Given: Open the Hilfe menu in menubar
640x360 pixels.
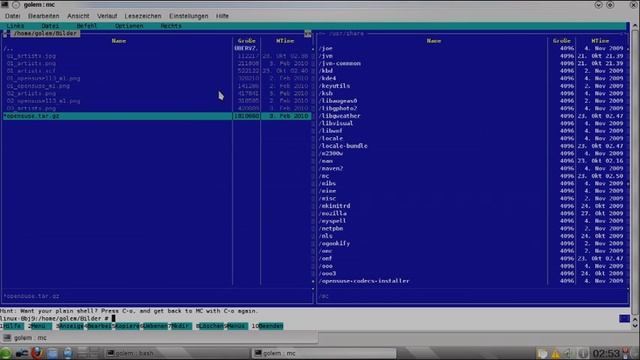Looking at the screenshot, I should point(222,16).
